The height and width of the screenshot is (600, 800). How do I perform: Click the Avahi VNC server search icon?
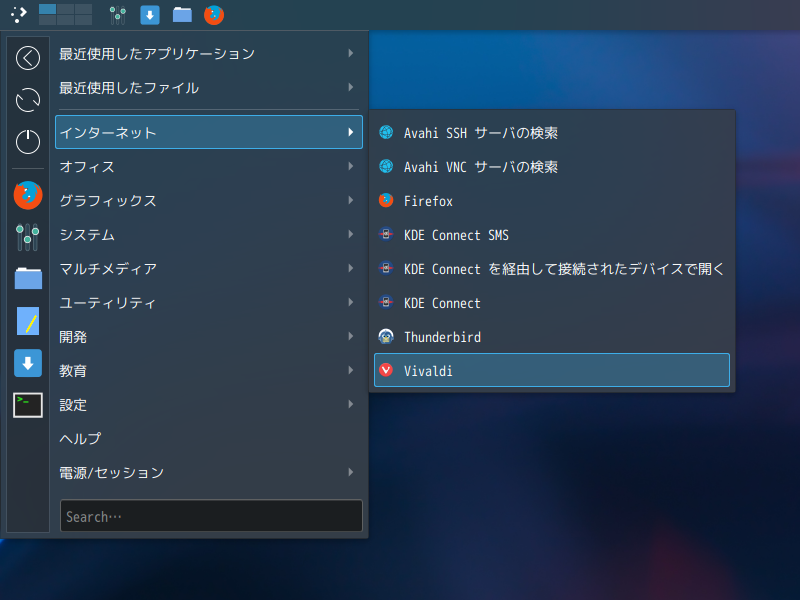(x=386, y=166)
